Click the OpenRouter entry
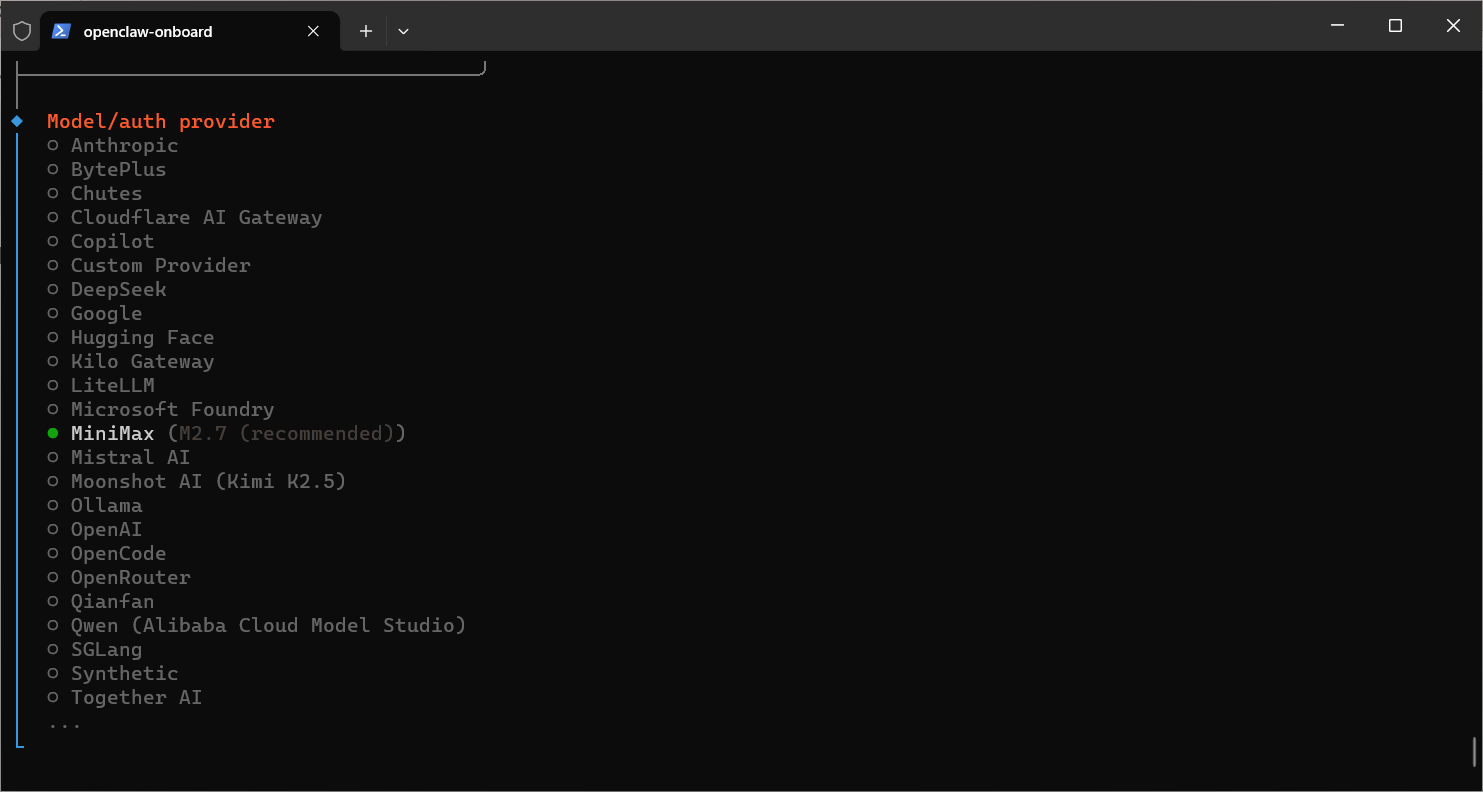The image size is (1483, 792). (x=119, y=577)
